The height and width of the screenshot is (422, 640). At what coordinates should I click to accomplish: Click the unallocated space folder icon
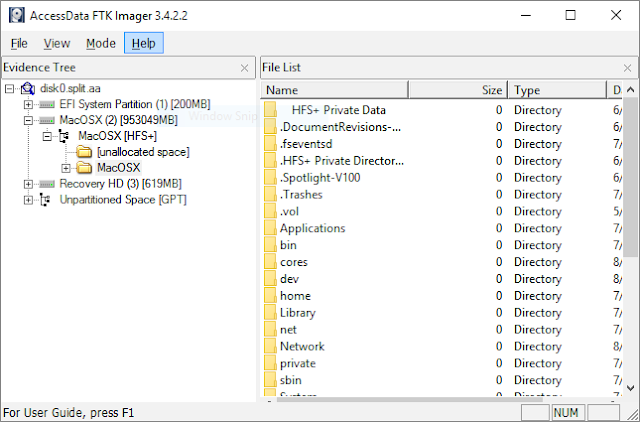(84, 152)
